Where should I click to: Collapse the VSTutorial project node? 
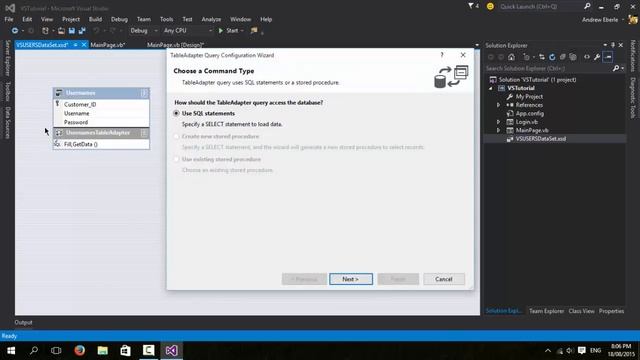click(x=491, y=88)
